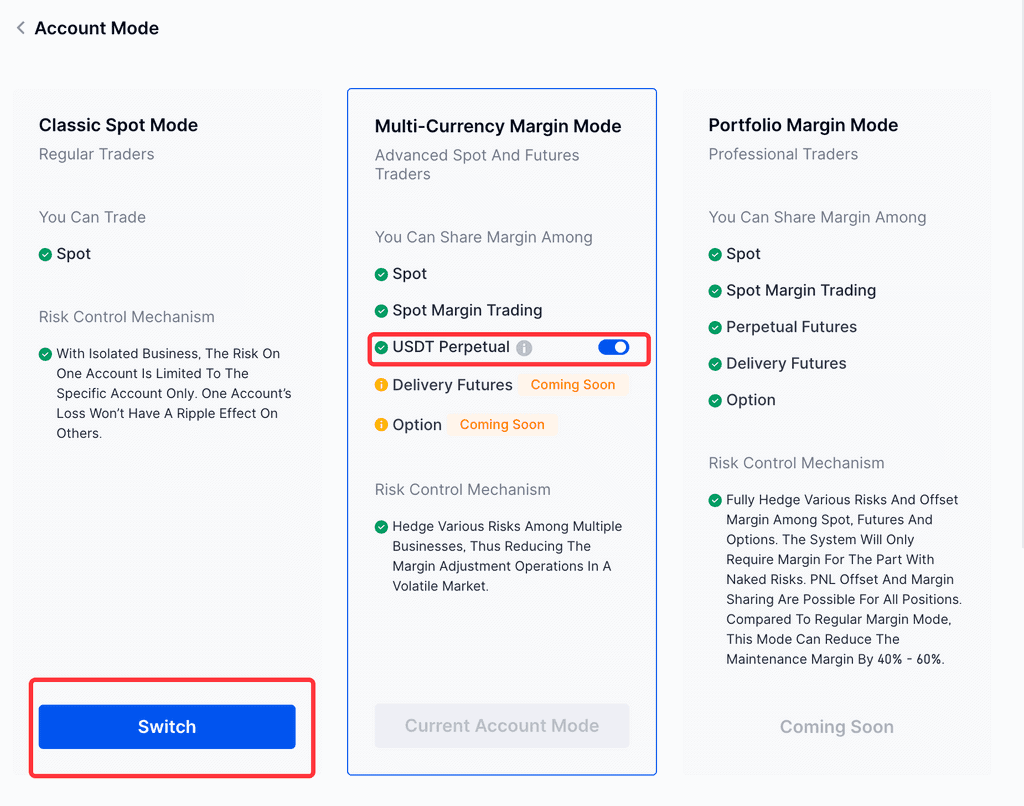Select the Portfolio Margin Mode heading
Screen dimensions: 1024x806
[x=803, y=125]
